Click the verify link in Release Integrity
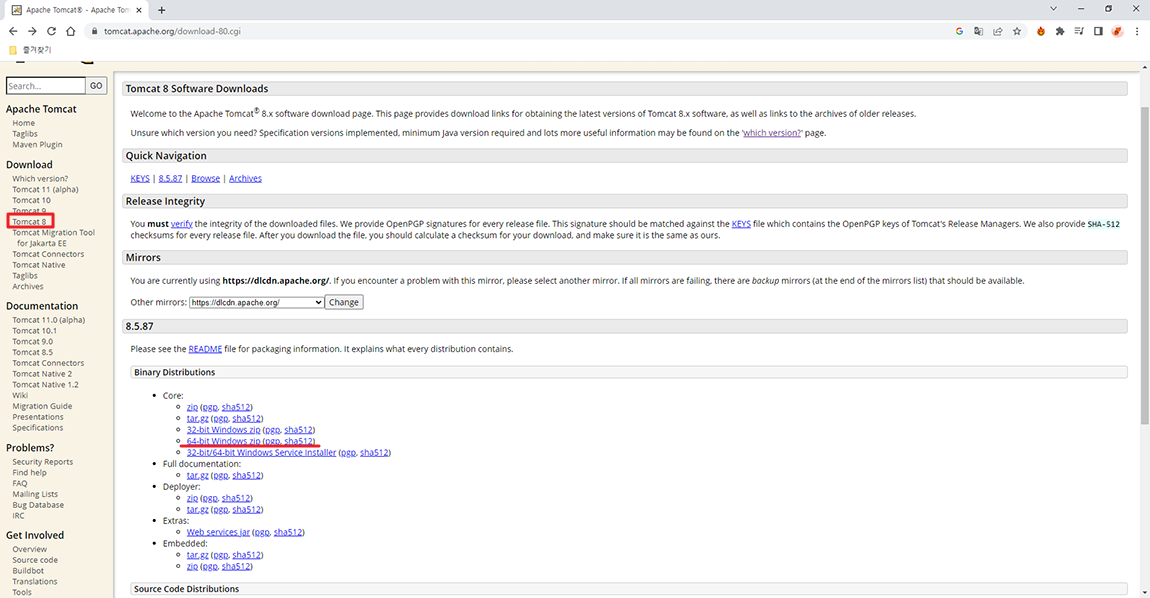The width and height of the screenshot is (1150, 598). point(181,224)
